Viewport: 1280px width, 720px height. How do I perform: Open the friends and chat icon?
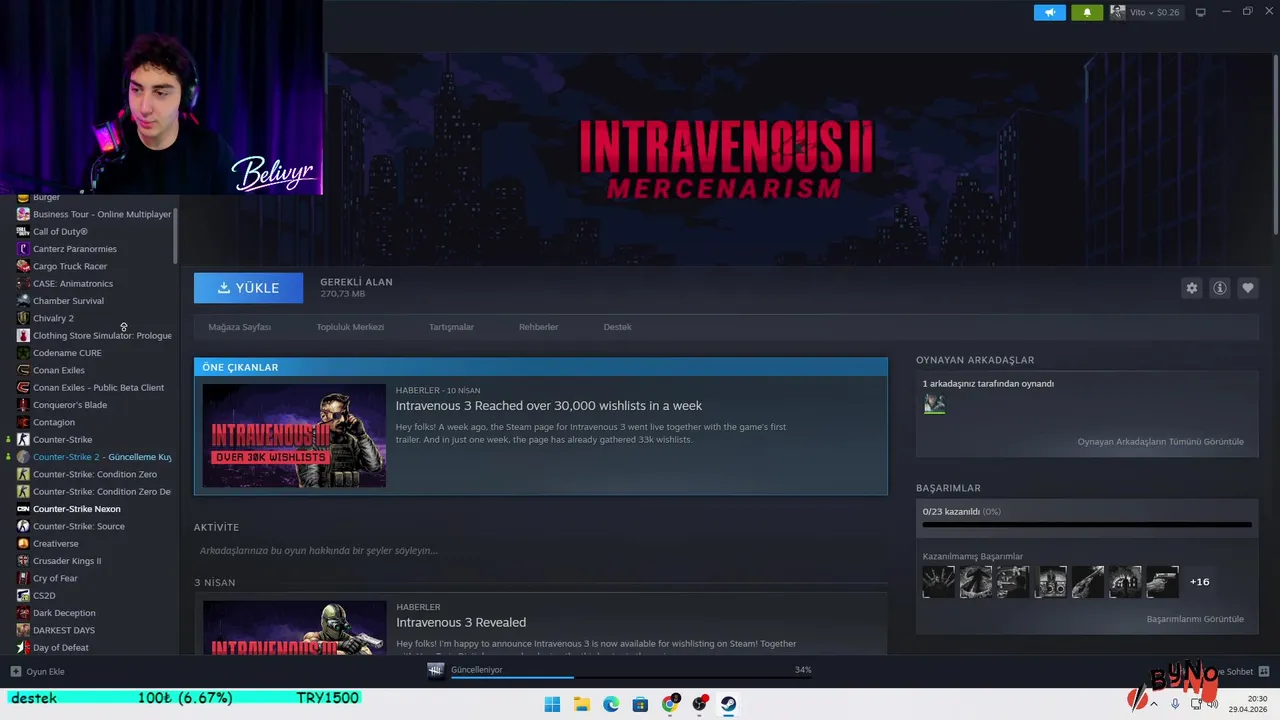(1263, 672)
